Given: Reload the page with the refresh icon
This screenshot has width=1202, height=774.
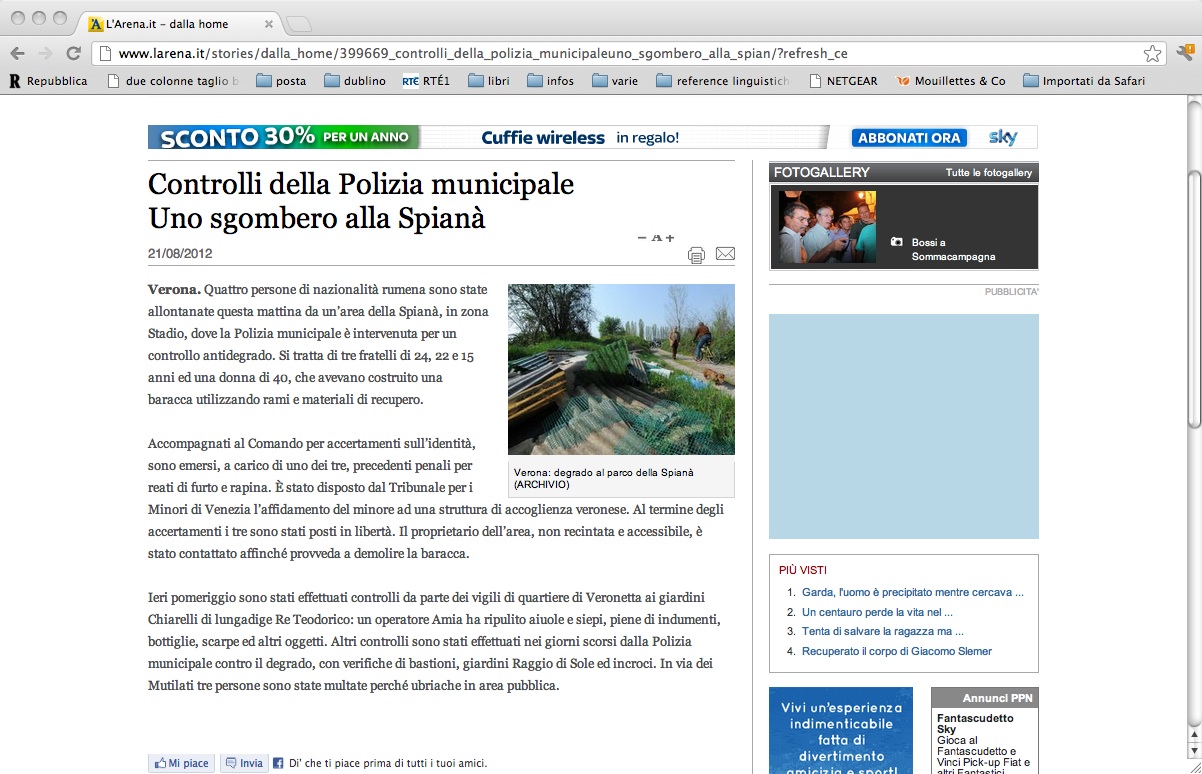Looking at the screenshot, I should pos(73,54).
